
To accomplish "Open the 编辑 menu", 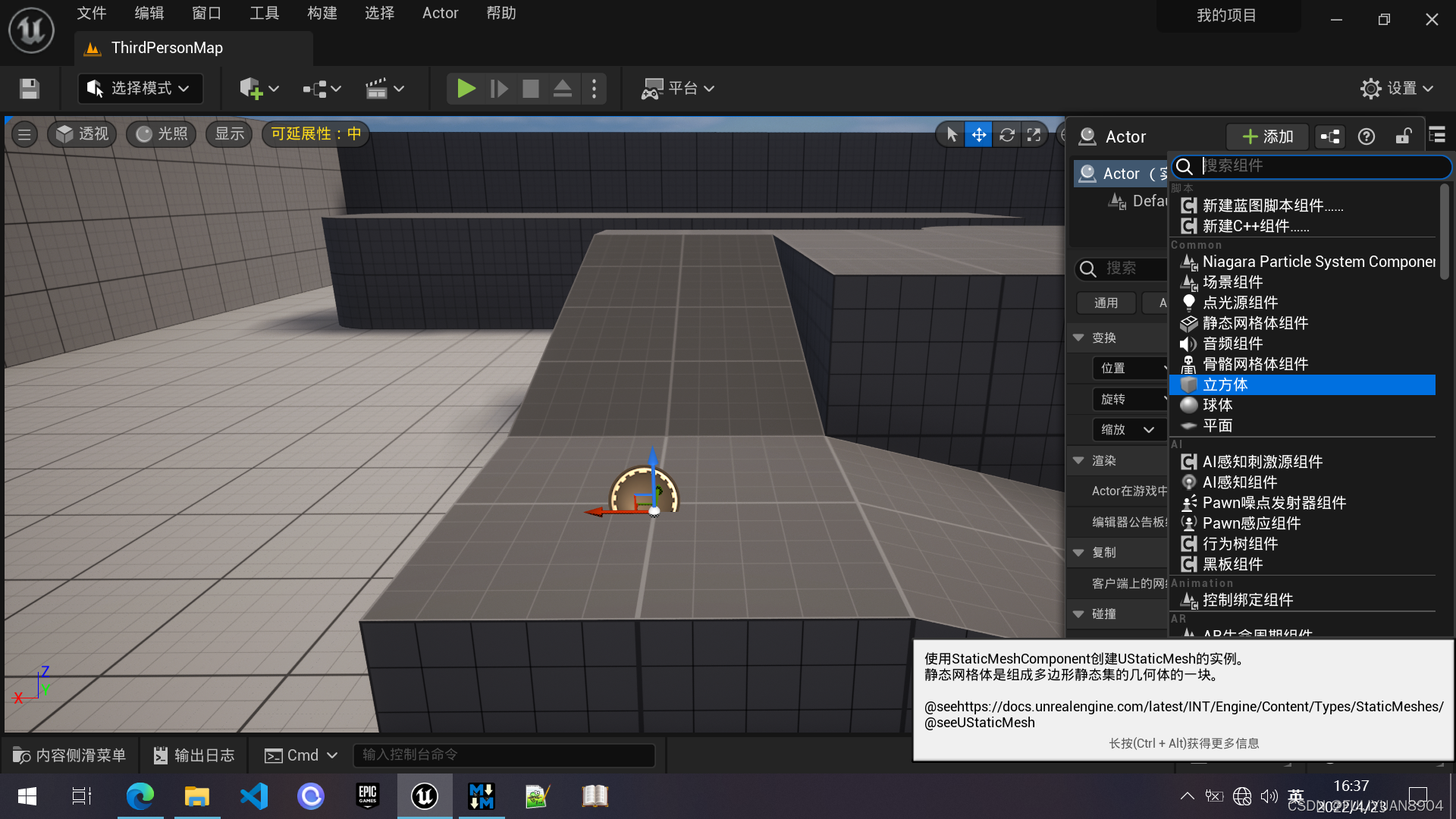I will [x=149, y=13].
